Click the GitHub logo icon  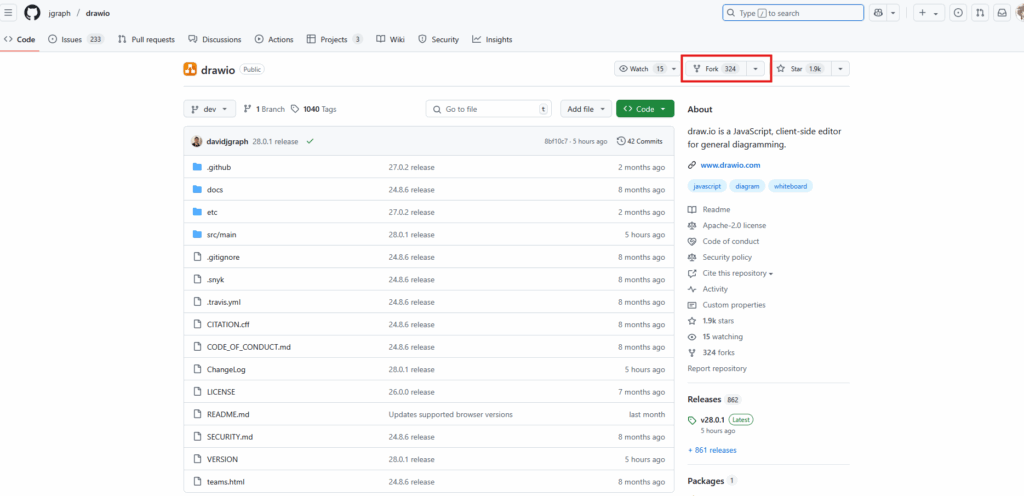[32, 13]
